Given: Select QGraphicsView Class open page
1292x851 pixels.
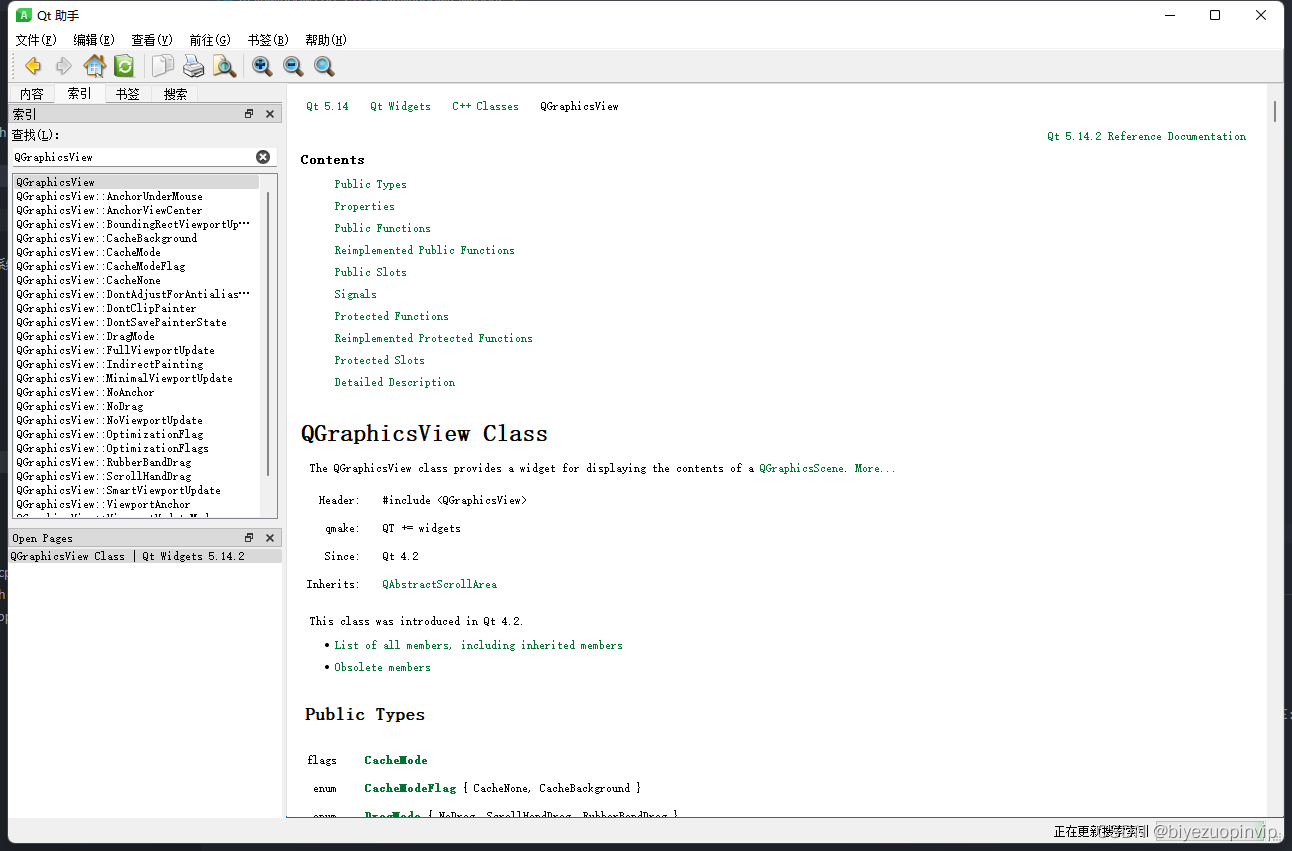Looking at the screenshot, I should [x=145, y=556].
